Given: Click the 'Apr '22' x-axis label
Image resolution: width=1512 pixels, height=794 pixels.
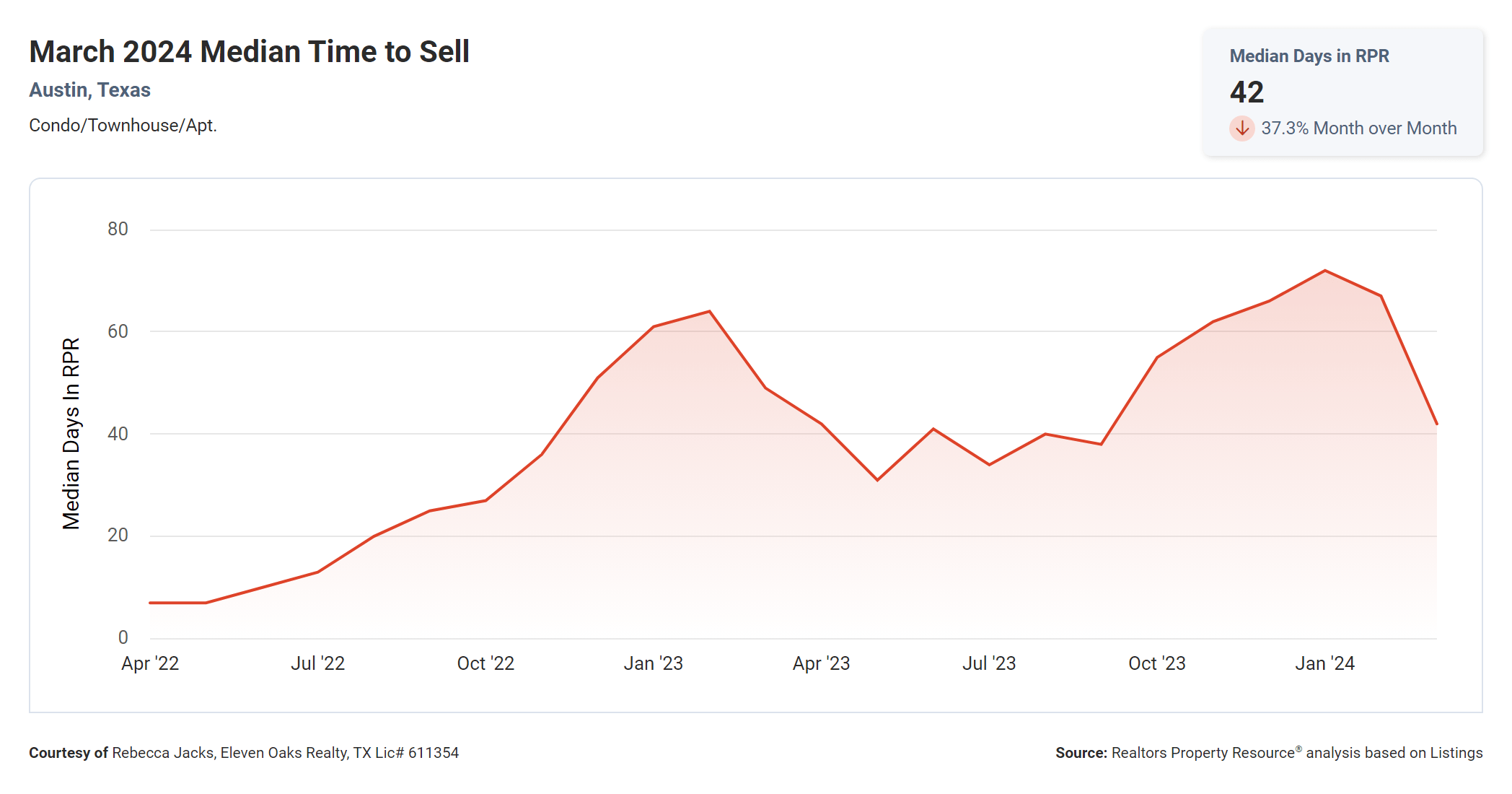Looking at the screenshot, I should click(150, 663).
